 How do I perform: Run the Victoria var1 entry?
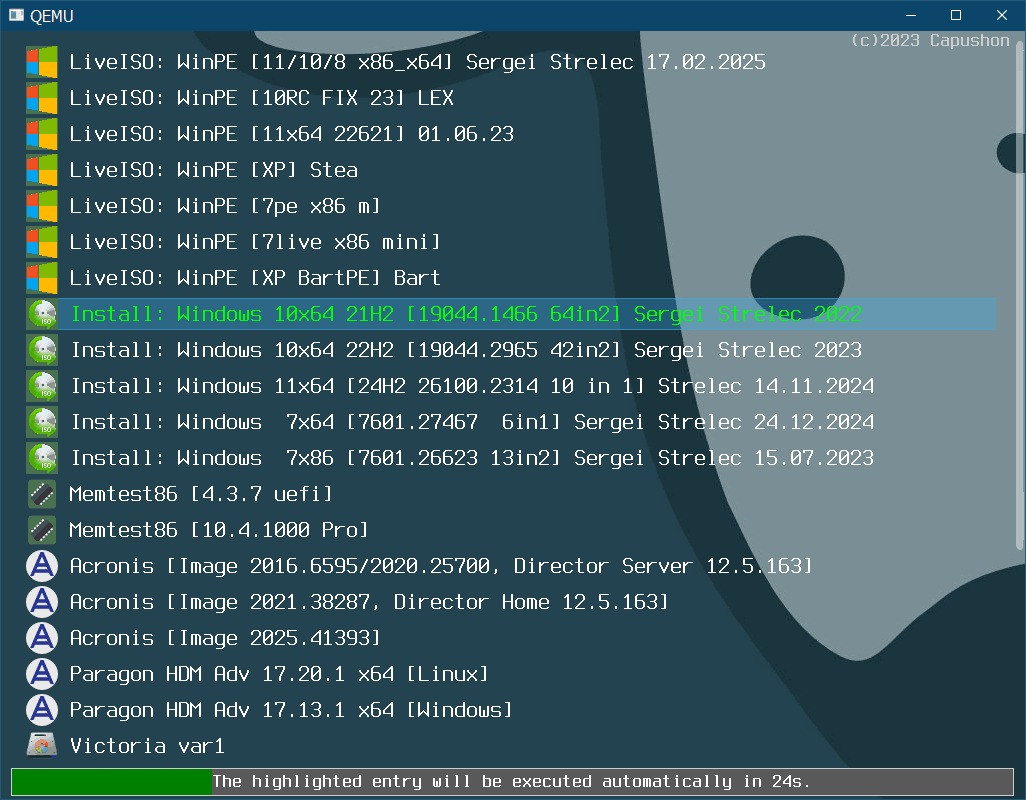[147, 746]
